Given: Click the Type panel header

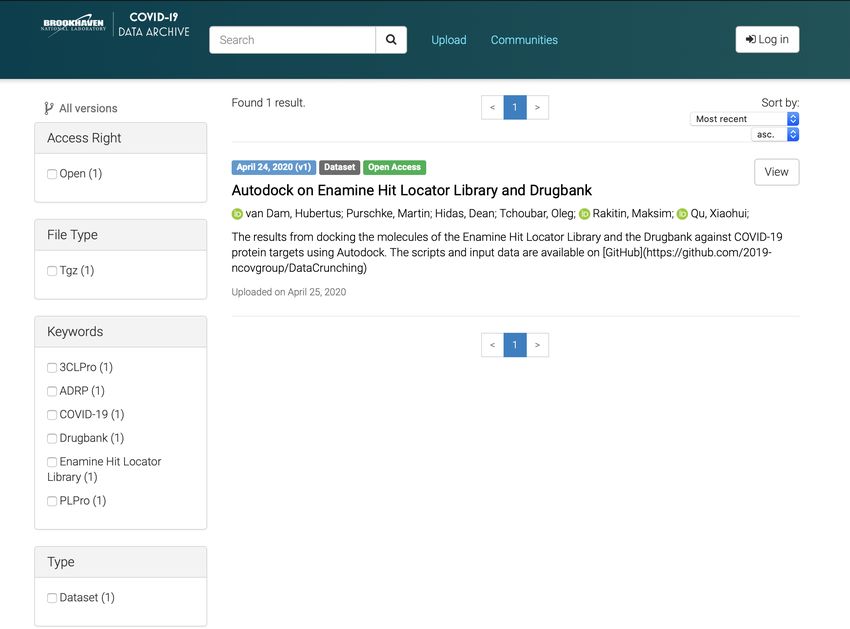Looking at the screenshot, I should pos(120,562).
